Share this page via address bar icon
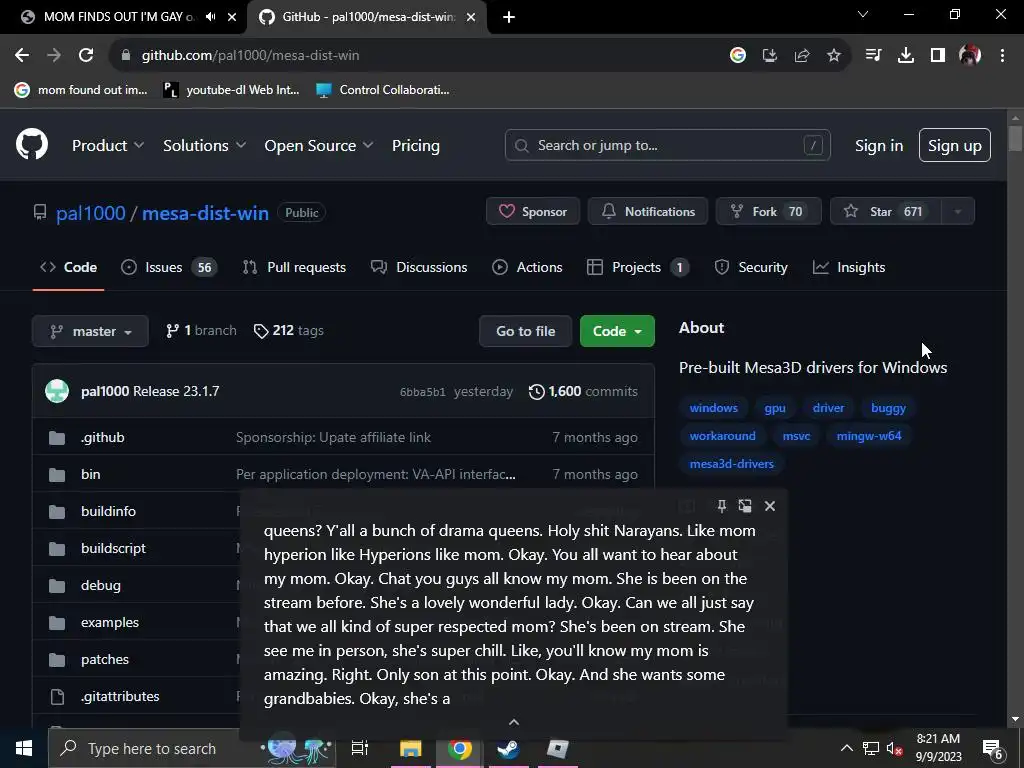Image resolution: width=1024 pixels, height=768 pixels. pyautogui.click(x=802, y=56)
